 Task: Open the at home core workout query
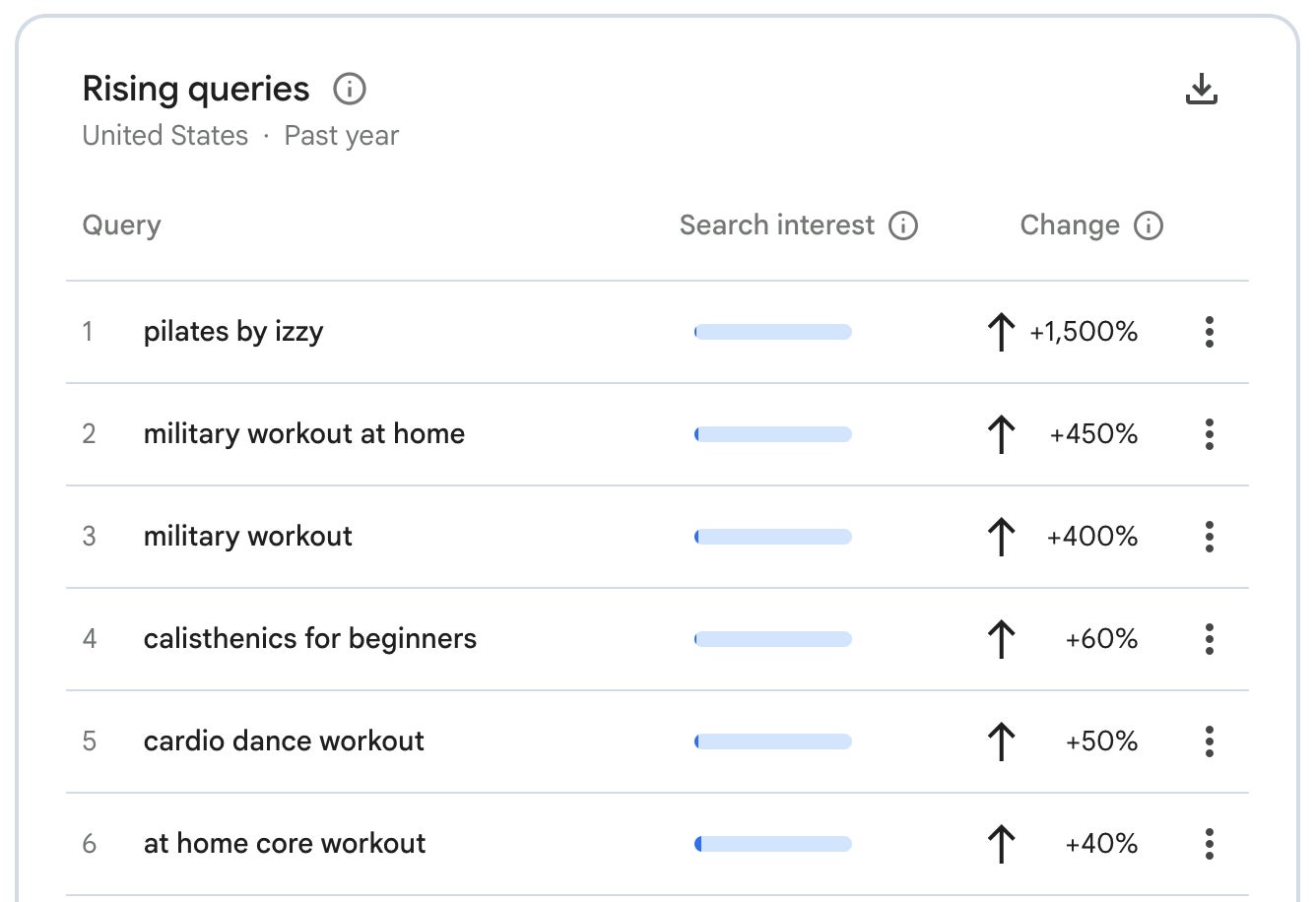[x=285, y=844]
